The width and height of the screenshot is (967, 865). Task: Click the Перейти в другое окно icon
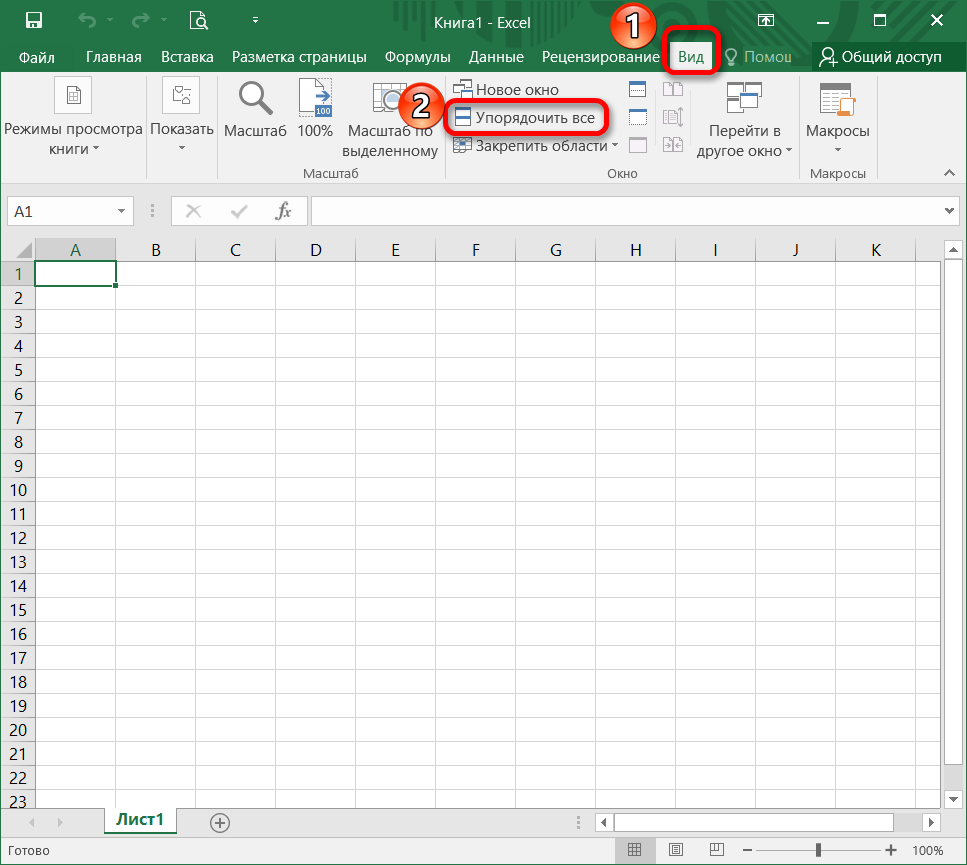click(x=744, y=100)
